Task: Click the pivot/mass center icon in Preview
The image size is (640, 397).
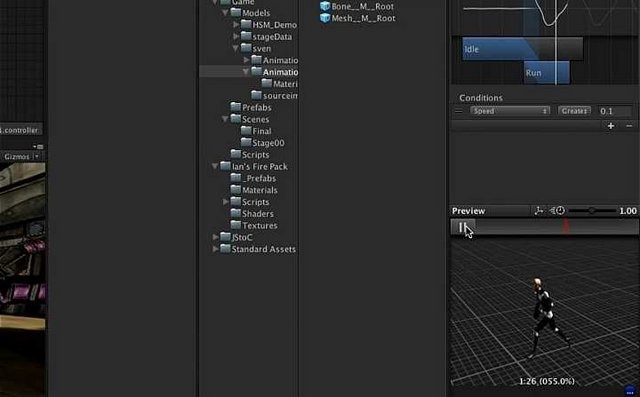Action: click(539, 211)
